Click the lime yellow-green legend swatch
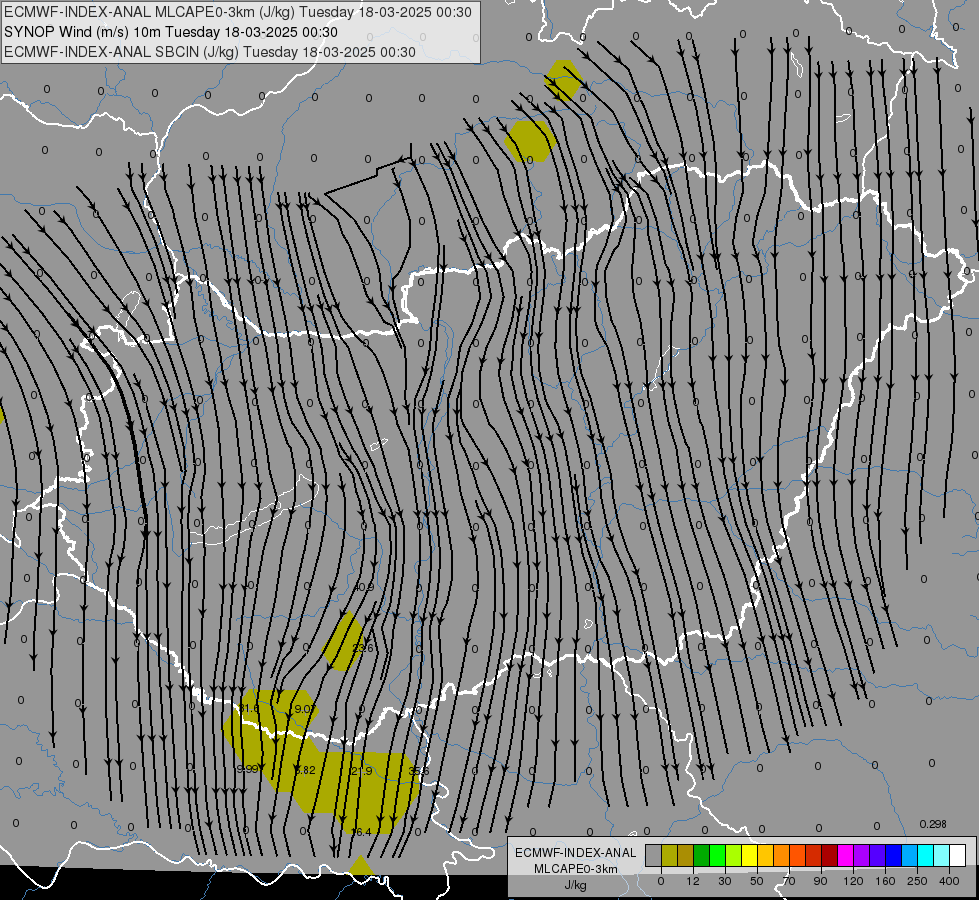The image size is (979, 900). pyautogui.click(x=734, y=855)
